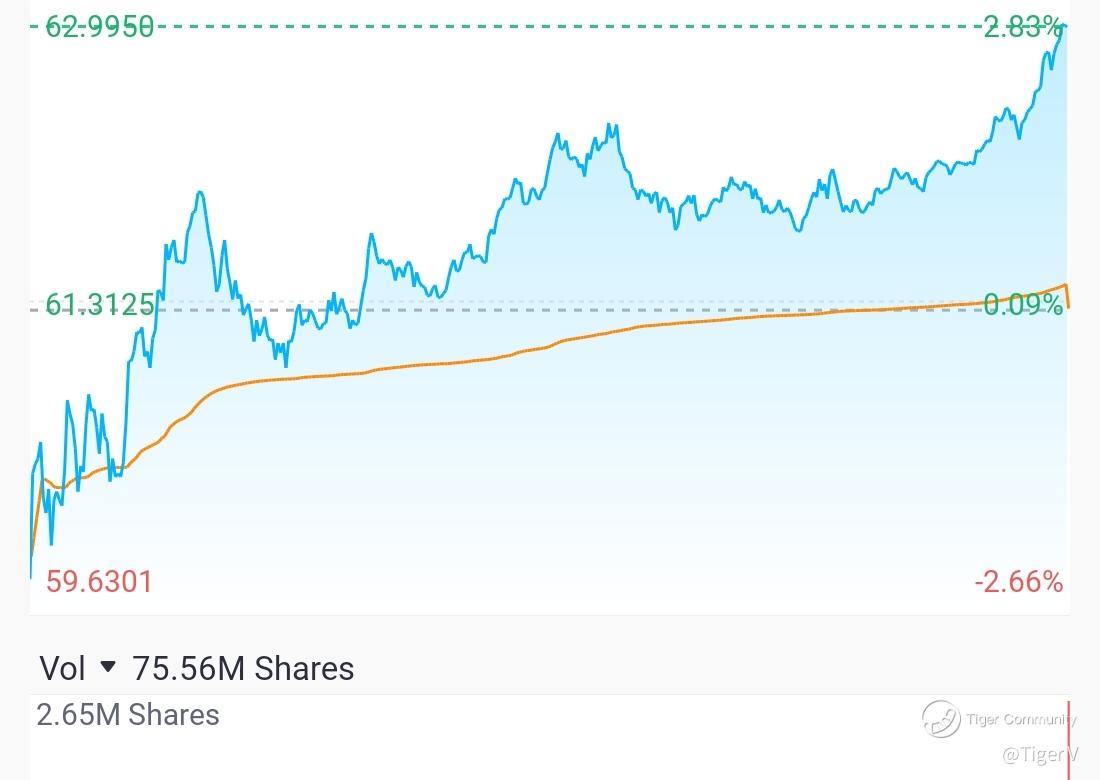Click the 61.3125 mid price label
The image size is (1100, 780).
click(x=100, y=304)
